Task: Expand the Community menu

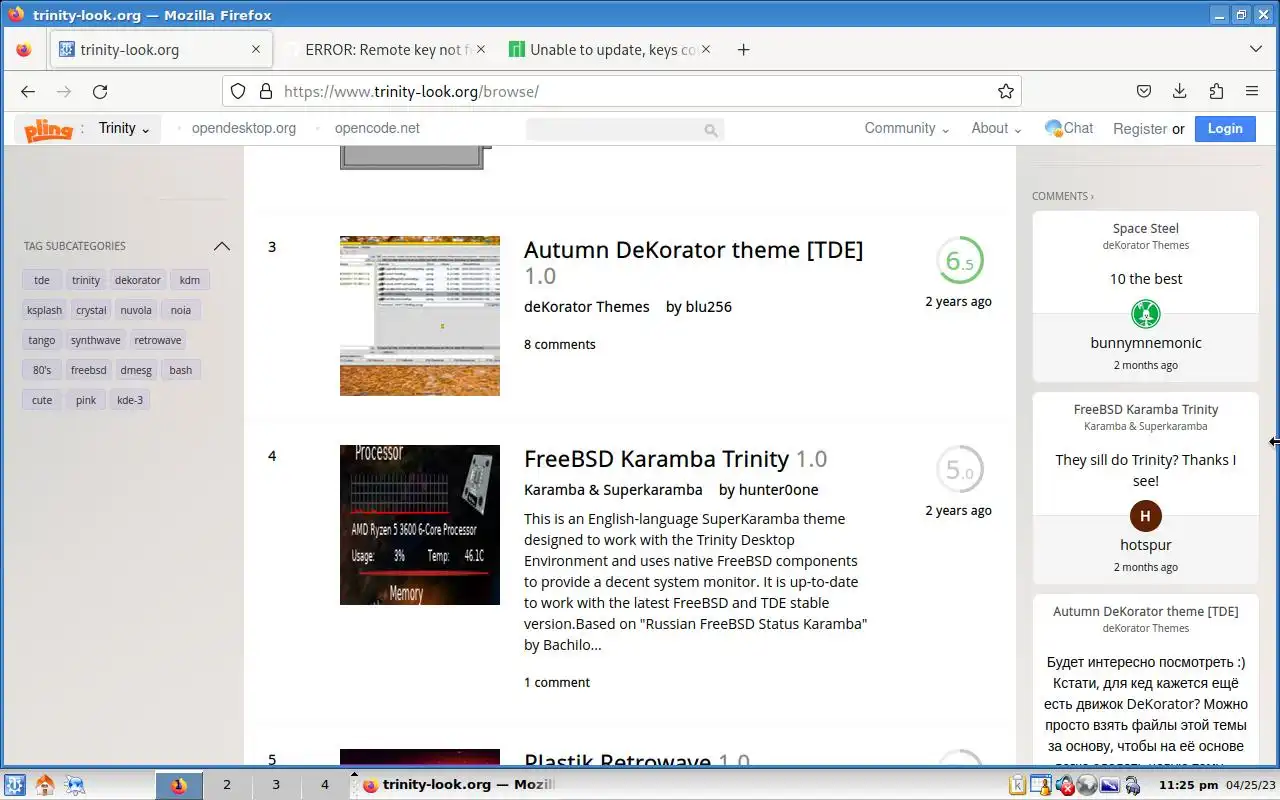Action: tap(906, 128)
